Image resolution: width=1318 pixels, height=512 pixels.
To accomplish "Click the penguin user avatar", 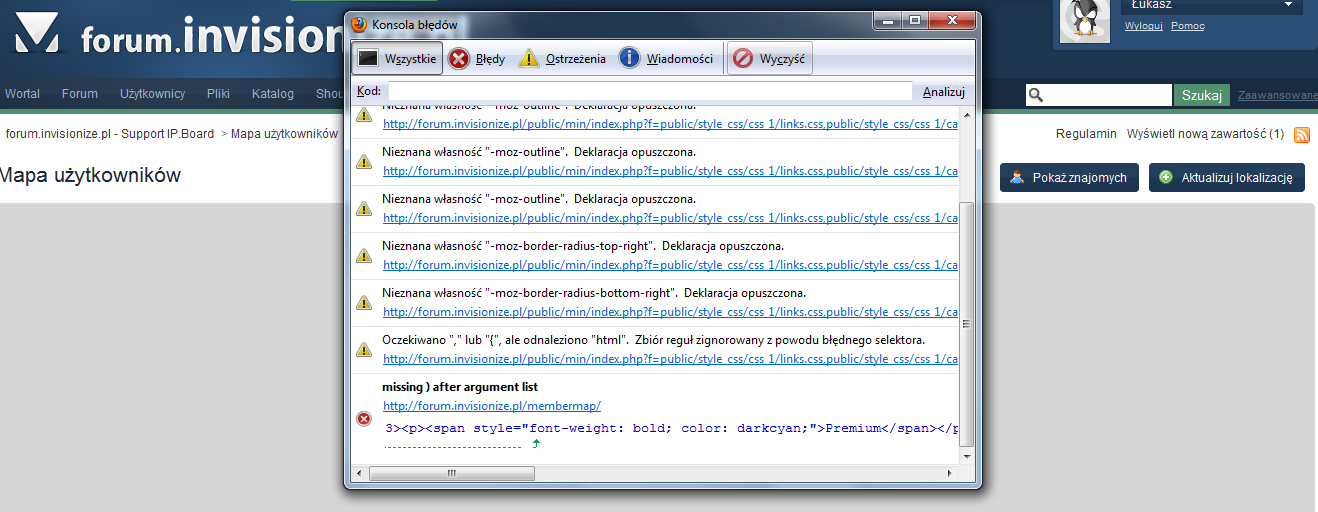I will coord(1085,20).
